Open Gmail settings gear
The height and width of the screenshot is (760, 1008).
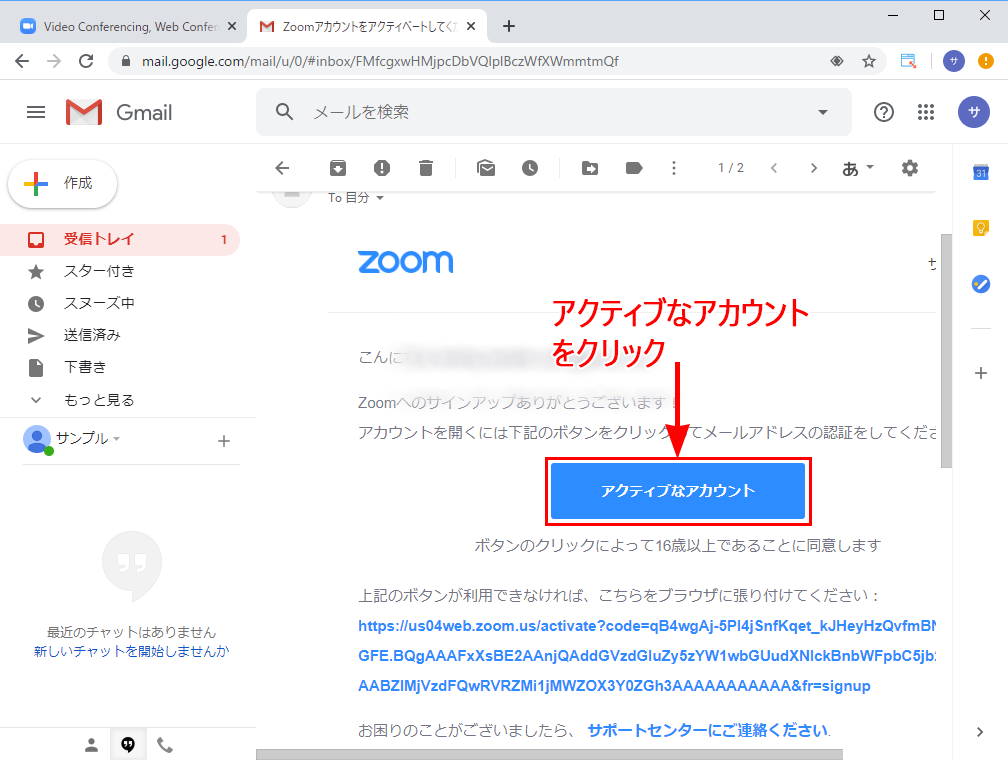coord(909,168)
